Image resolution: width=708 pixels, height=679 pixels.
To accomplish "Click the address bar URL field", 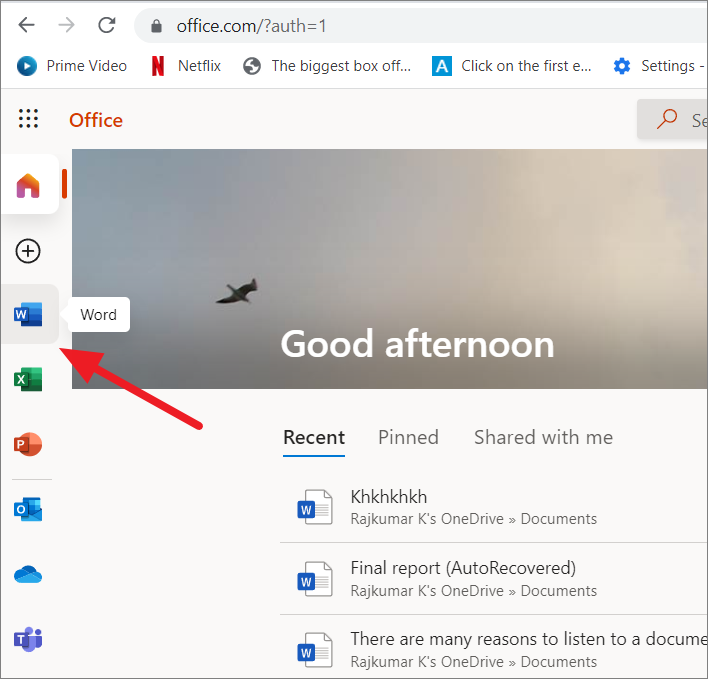I will click(420, 26).
